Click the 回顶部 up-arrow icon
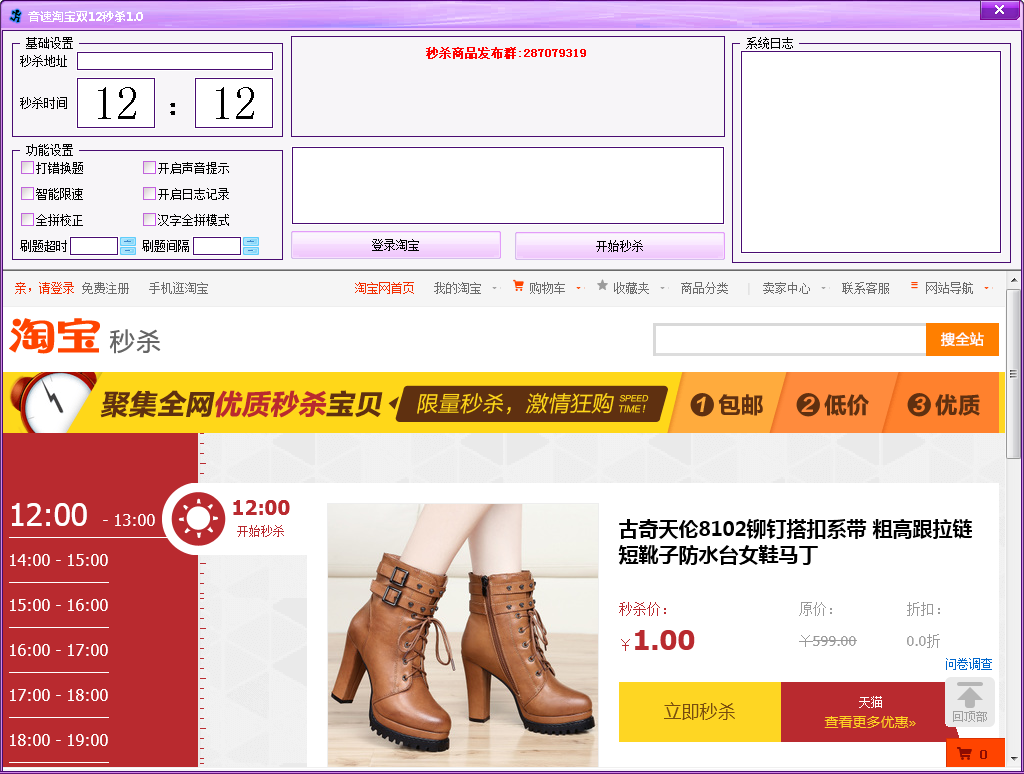 970,696
